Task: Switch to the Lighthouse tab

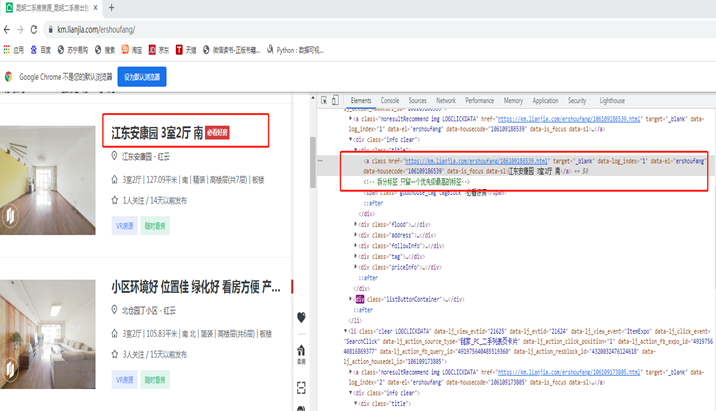Action: point(612,100)
